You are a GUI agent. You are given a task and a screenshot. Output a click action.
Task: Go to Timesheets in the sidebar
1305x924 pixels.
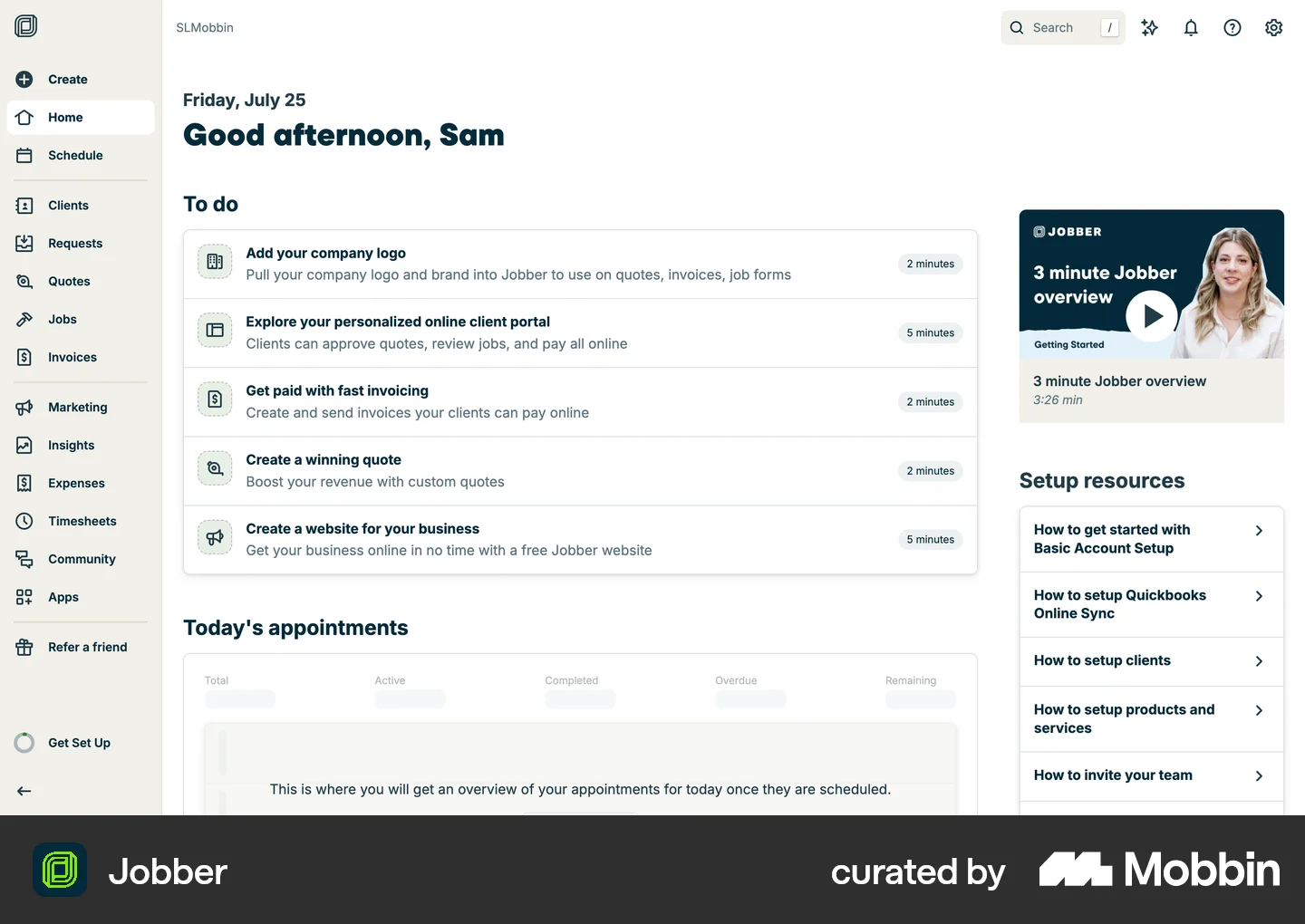tap(81, 522)
